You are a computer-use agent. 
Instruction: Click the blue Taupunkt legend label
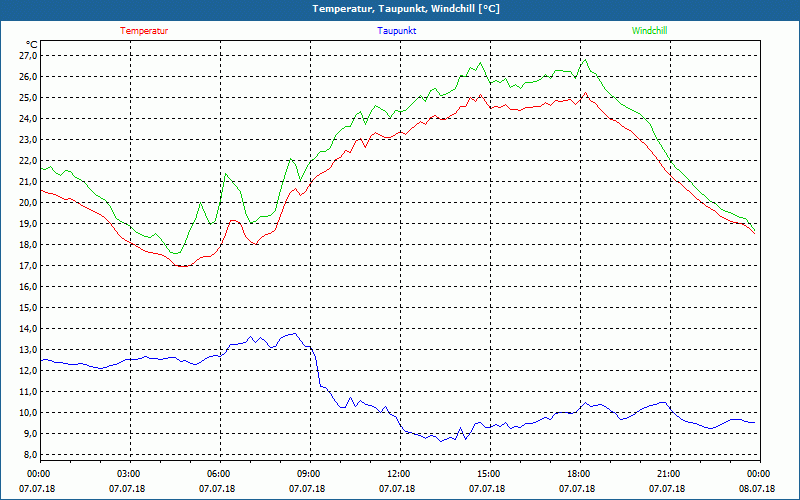click(396, 31)
